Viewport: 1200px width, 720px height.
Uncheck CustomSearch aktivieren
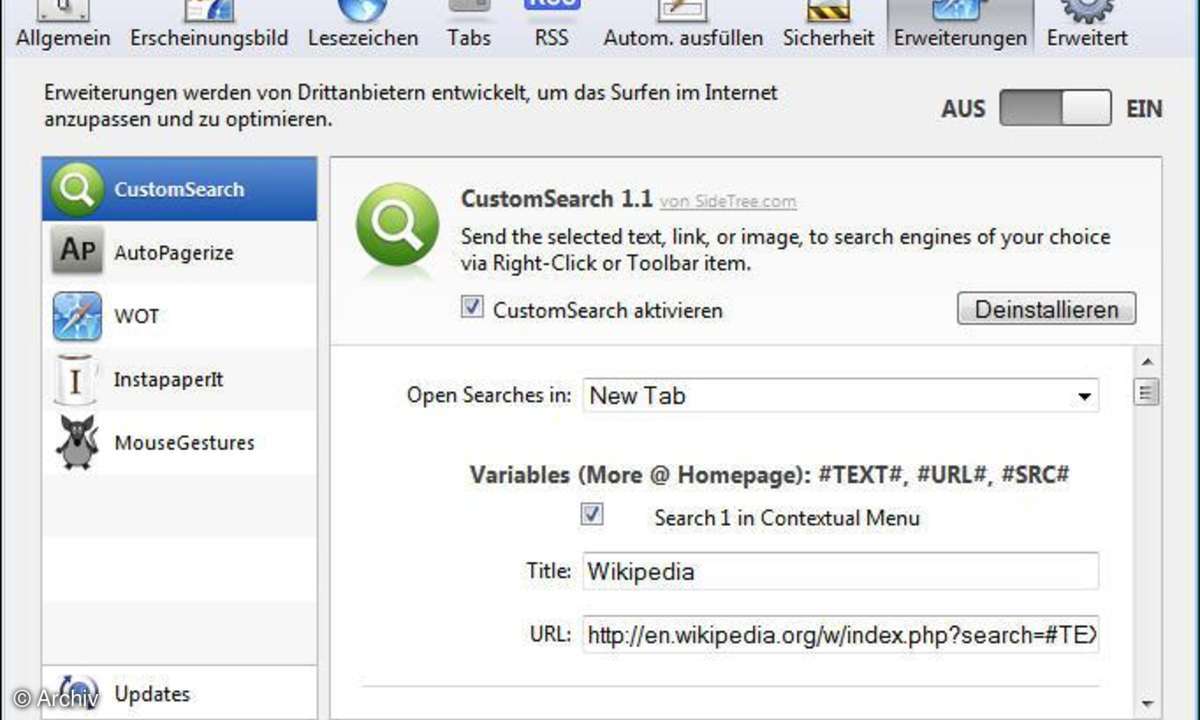pos(472,308)
